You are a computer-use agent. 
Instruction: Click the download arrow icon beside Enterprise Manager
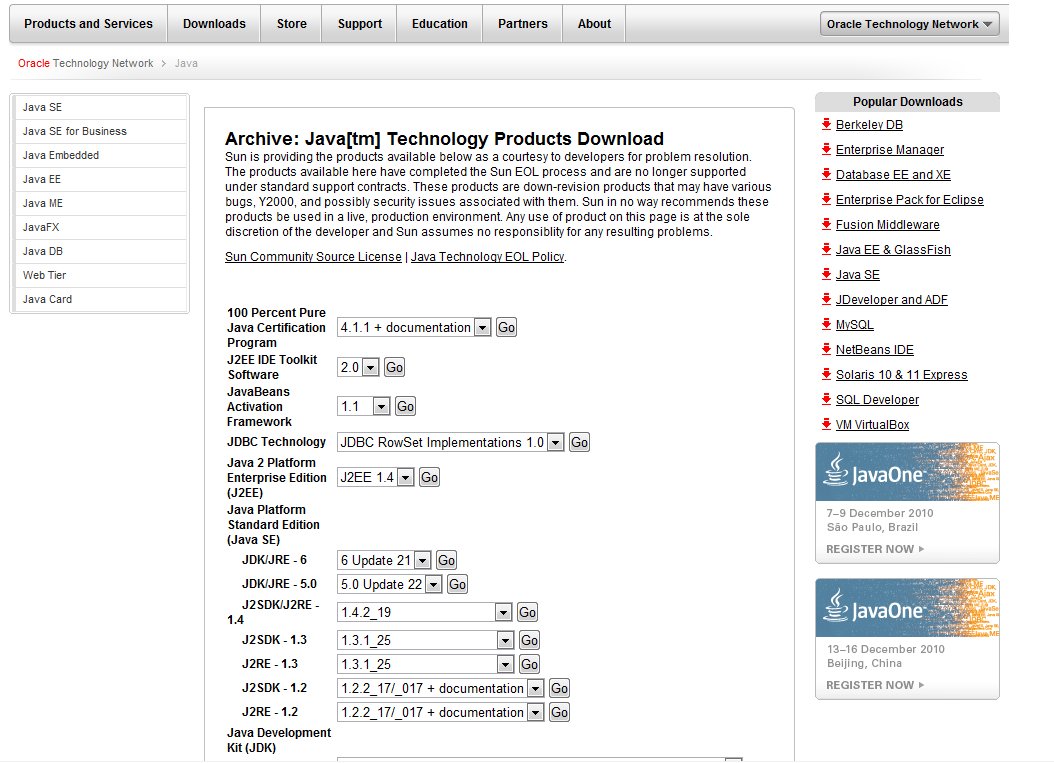pos(826,149)
